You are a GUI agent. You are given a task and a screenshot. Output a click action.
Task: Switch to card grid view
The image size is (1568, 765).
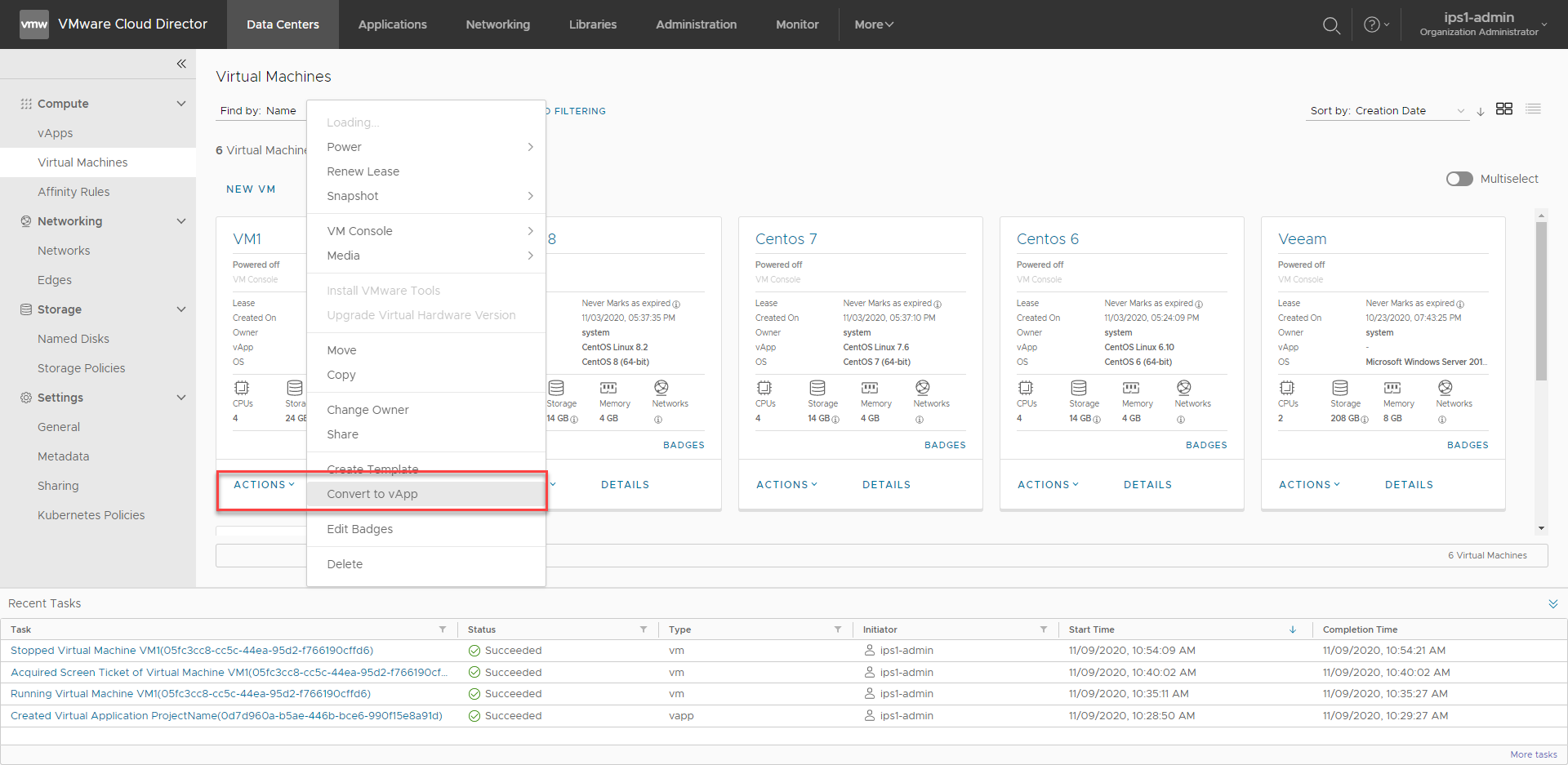[1504, 109]
